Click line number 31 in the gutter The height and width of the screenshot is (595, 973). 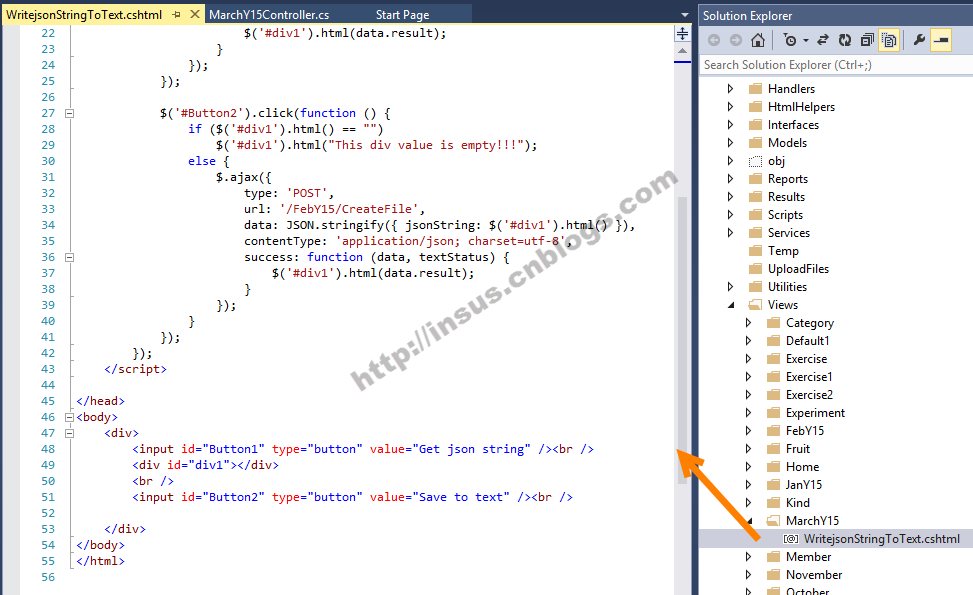(x=48, y=177)
